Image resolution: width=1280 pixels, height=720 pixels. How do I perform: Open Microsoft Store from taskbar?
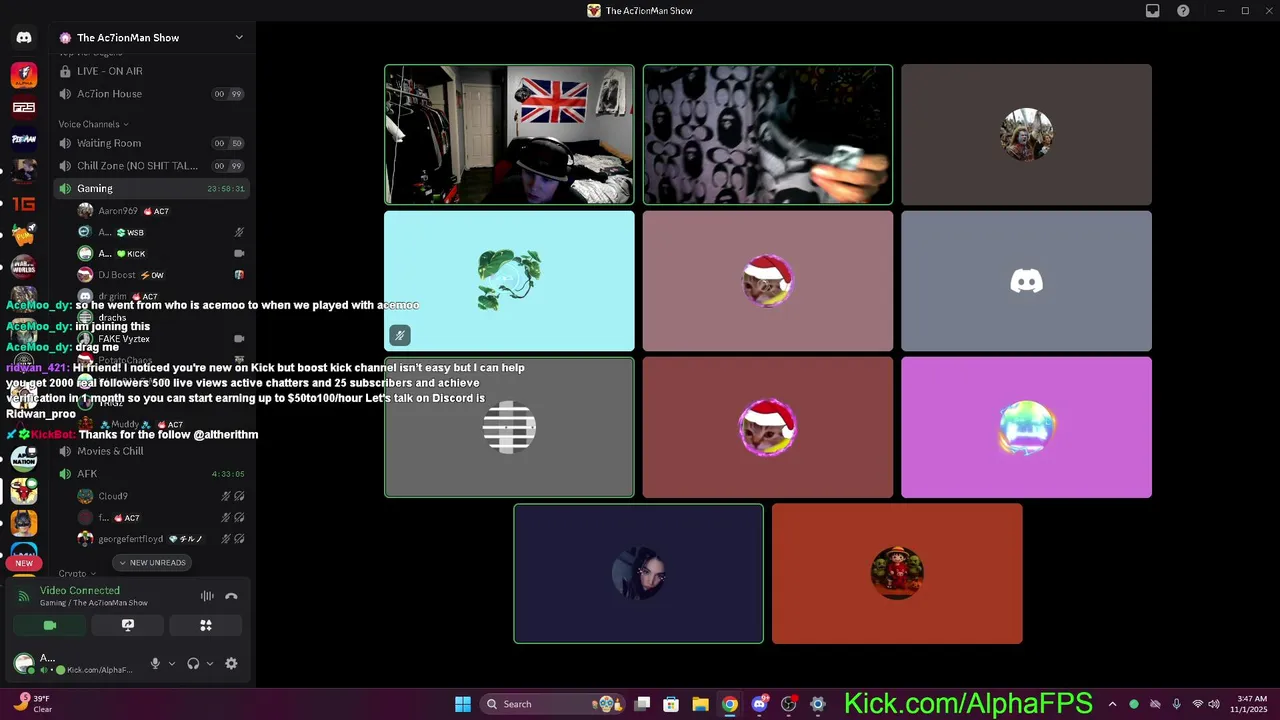click(x=671, y=704)
